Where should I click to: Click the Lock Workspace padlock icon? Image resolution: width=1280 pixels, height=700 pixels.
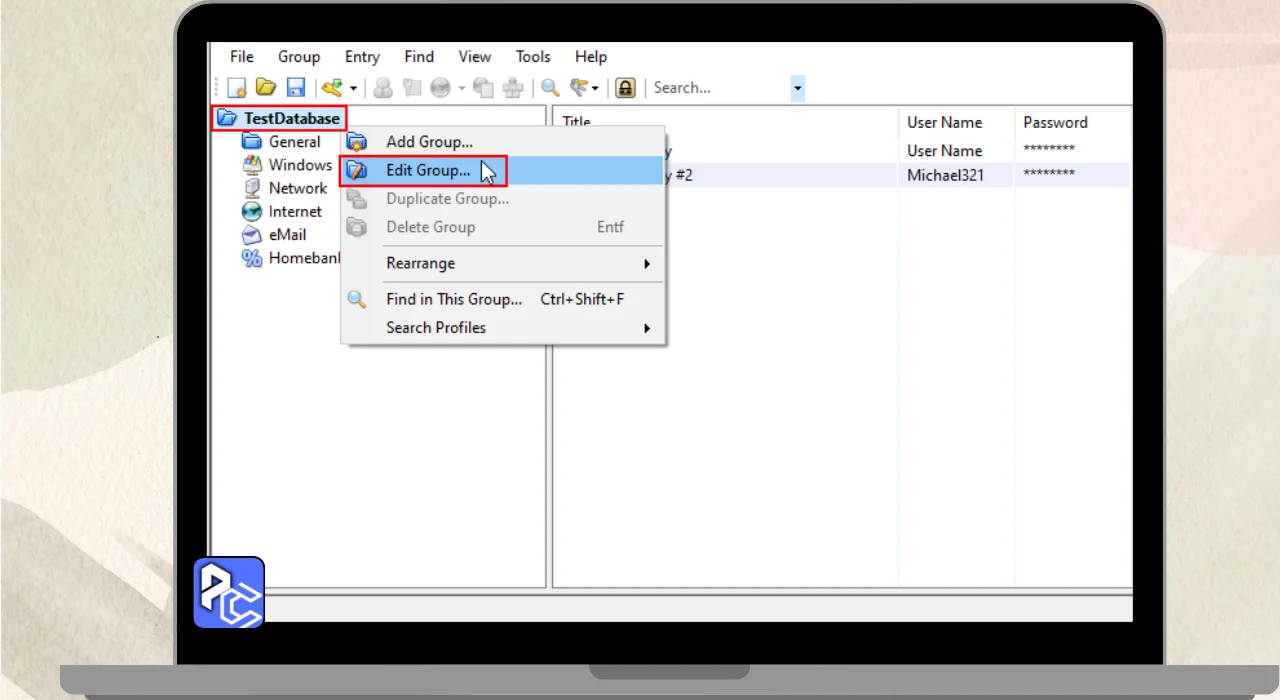point(625,88)
